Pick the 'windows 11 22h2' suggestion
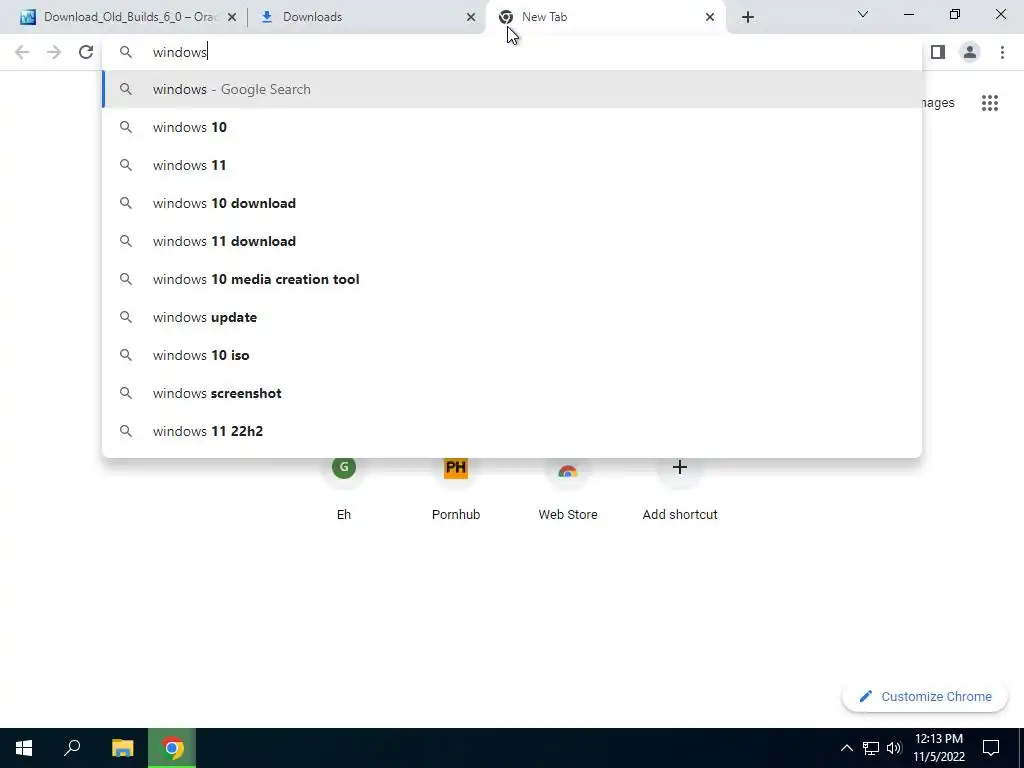 click(512, 431)
